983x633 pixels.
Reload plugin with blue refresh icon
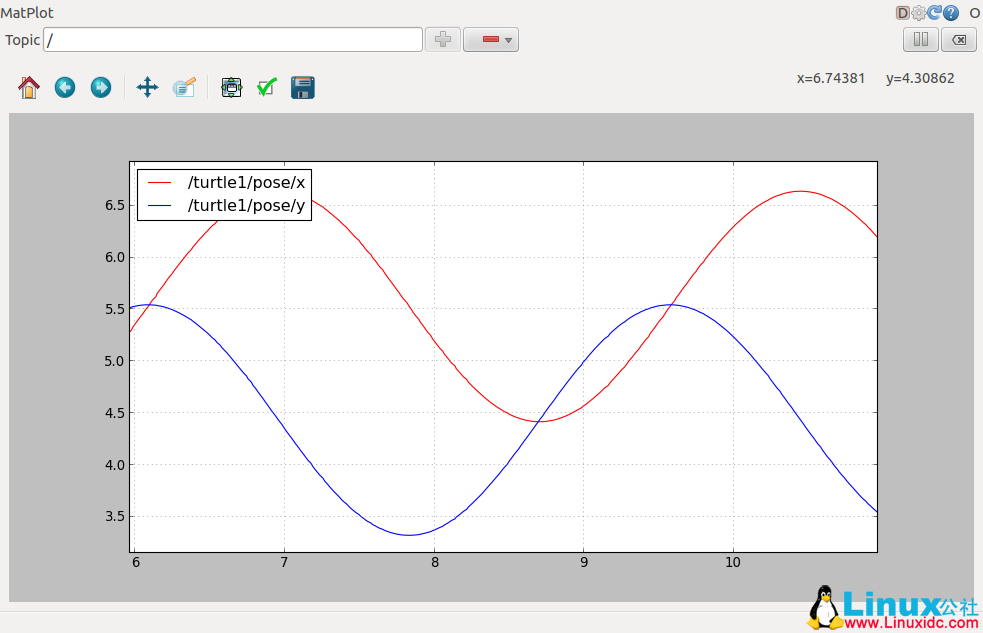[935, 13]
